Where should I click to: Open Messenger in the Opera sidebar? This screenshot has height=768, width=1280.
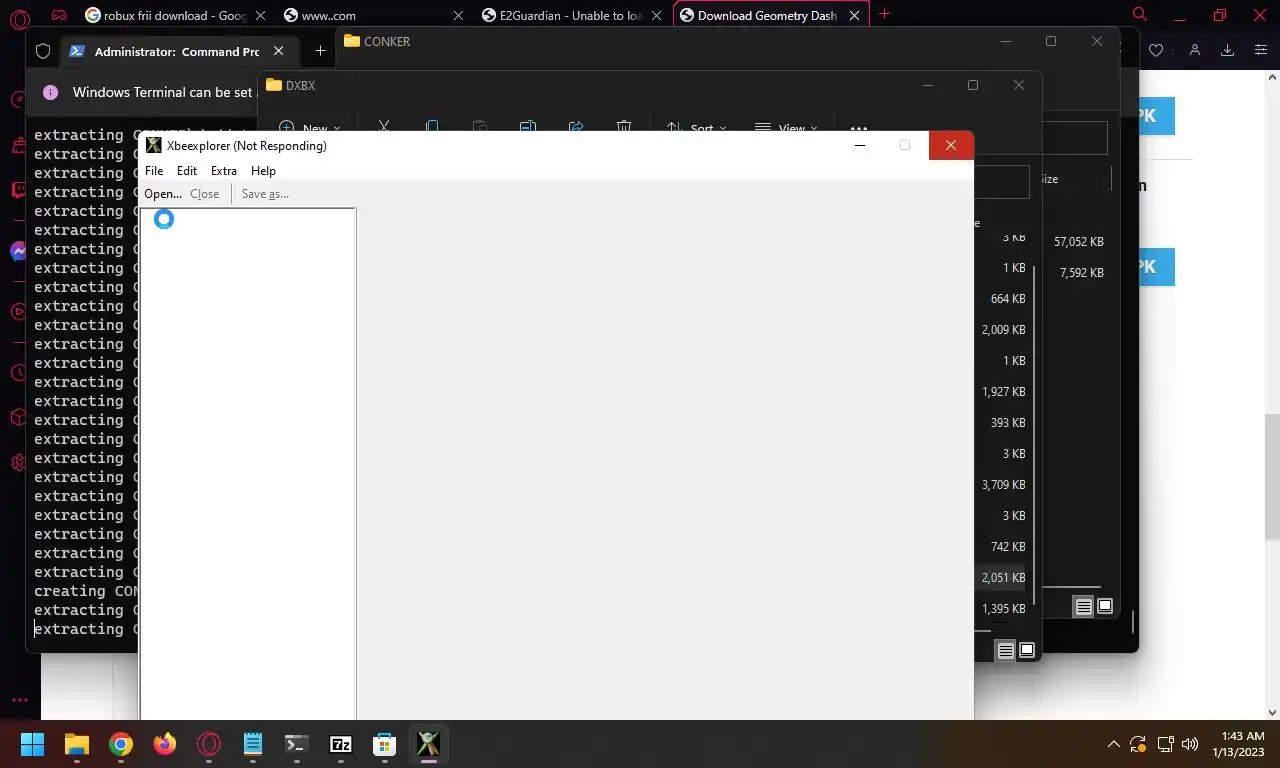coord(18,251)
